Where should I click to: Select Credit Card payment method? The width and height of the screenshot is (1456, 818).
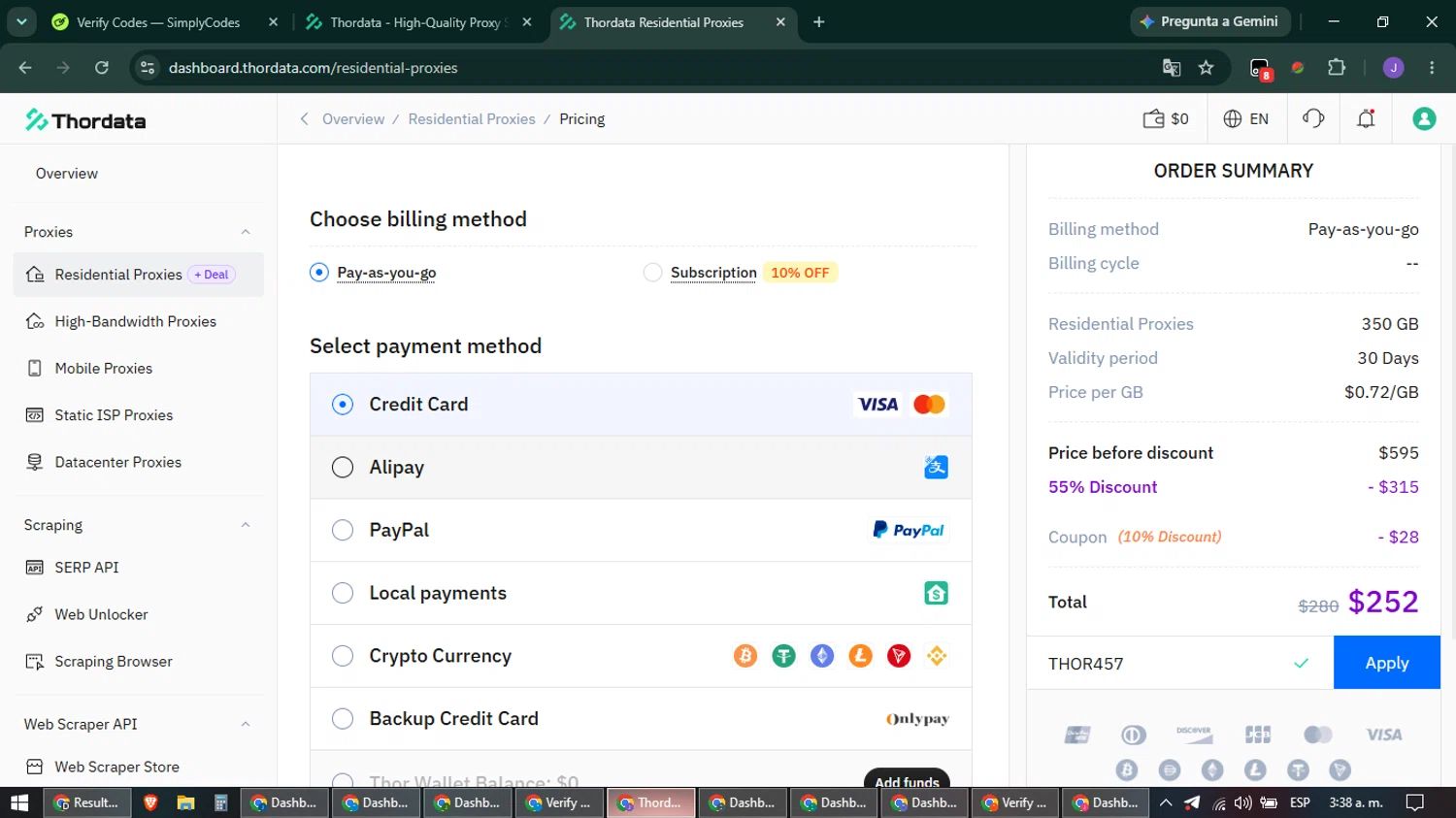[x=641, y=405]
